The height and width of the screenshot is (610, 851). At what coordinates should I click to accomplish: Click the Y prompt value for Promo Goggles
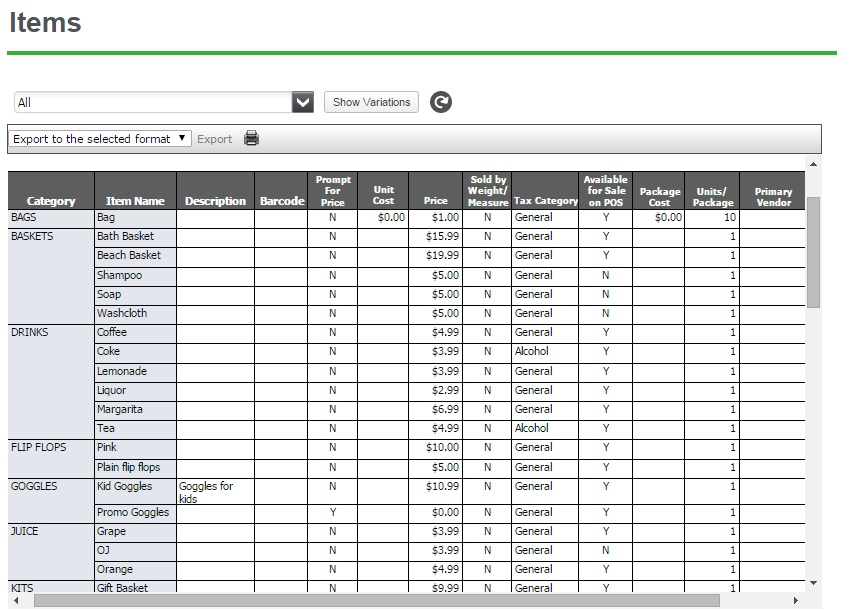[333, 512]
